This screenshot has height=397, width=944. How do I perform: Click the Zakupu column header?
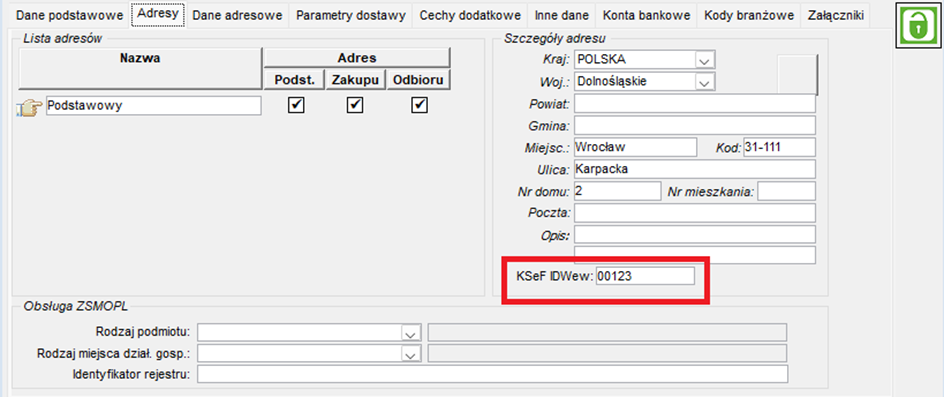356,80
